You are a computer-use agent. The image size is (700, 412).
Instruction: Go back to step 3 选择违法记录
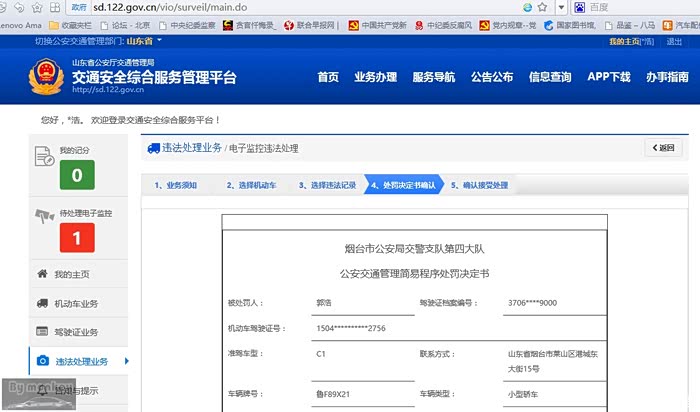[328, 185]
